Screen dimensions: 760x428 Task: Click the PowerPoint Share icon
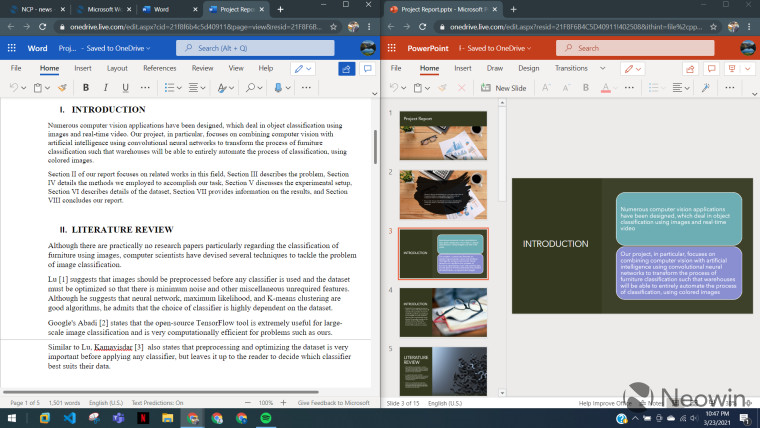[690, 69]
